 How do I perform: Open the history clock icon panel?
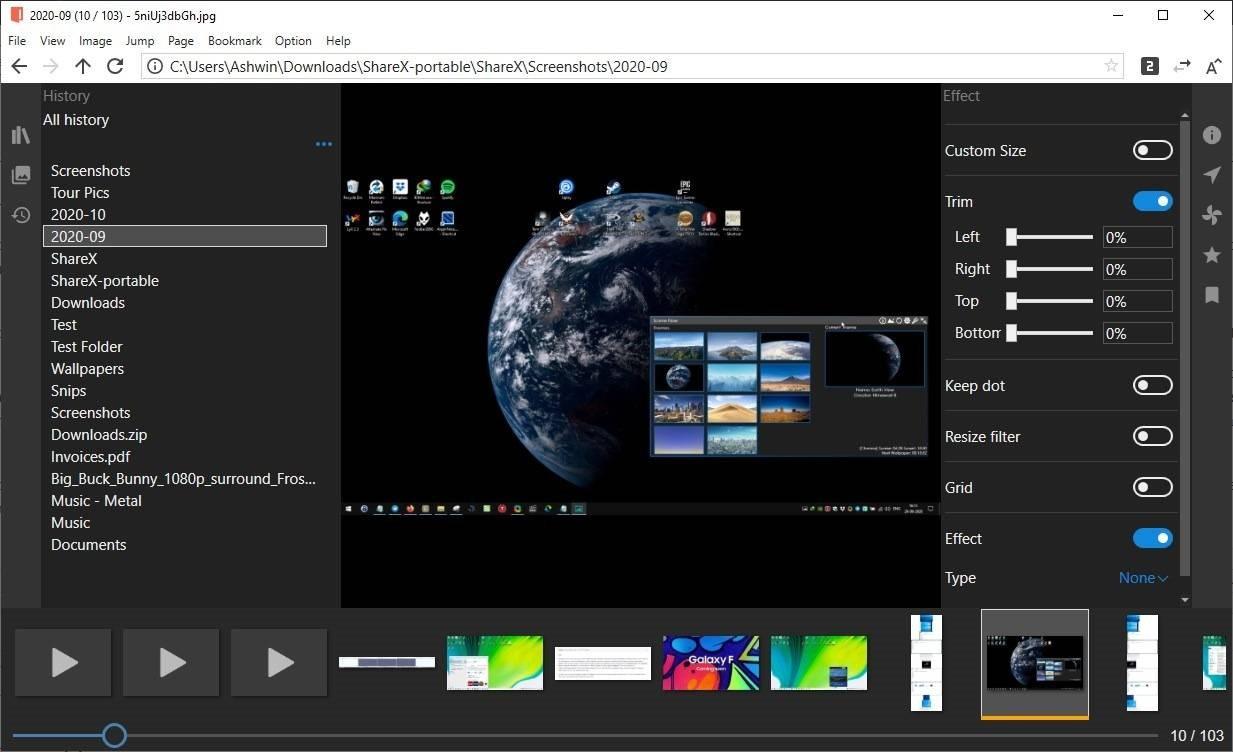(21, 215)
